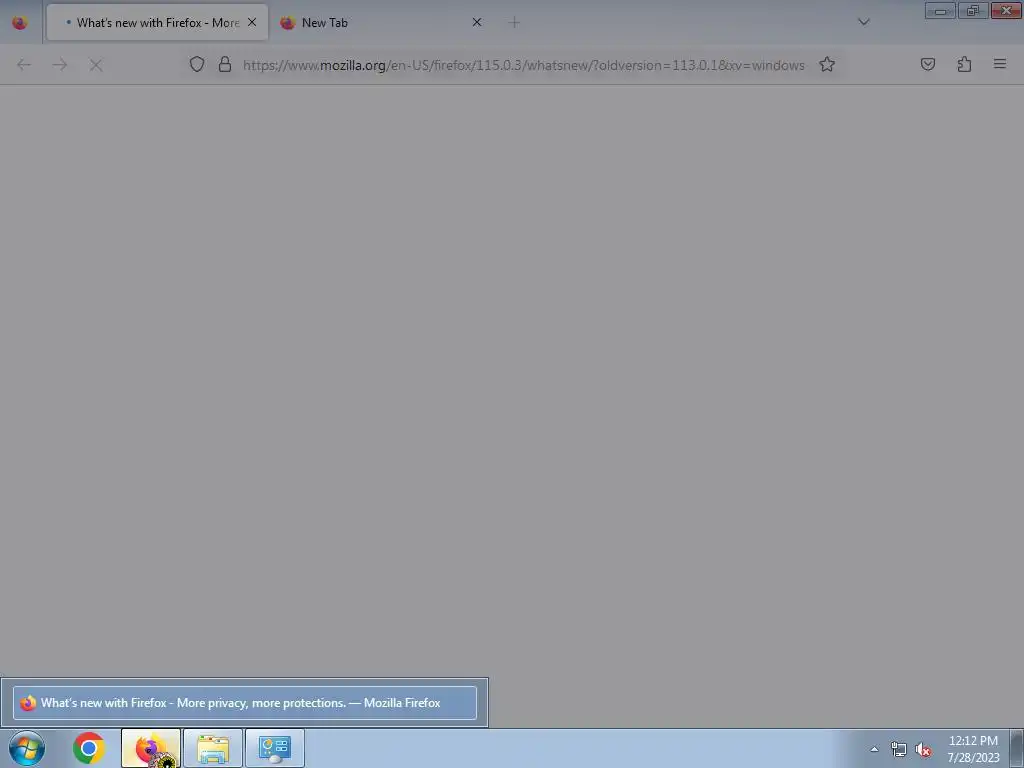
Task: Open the Extensions puzzle menu
Action: coord(964,64)
